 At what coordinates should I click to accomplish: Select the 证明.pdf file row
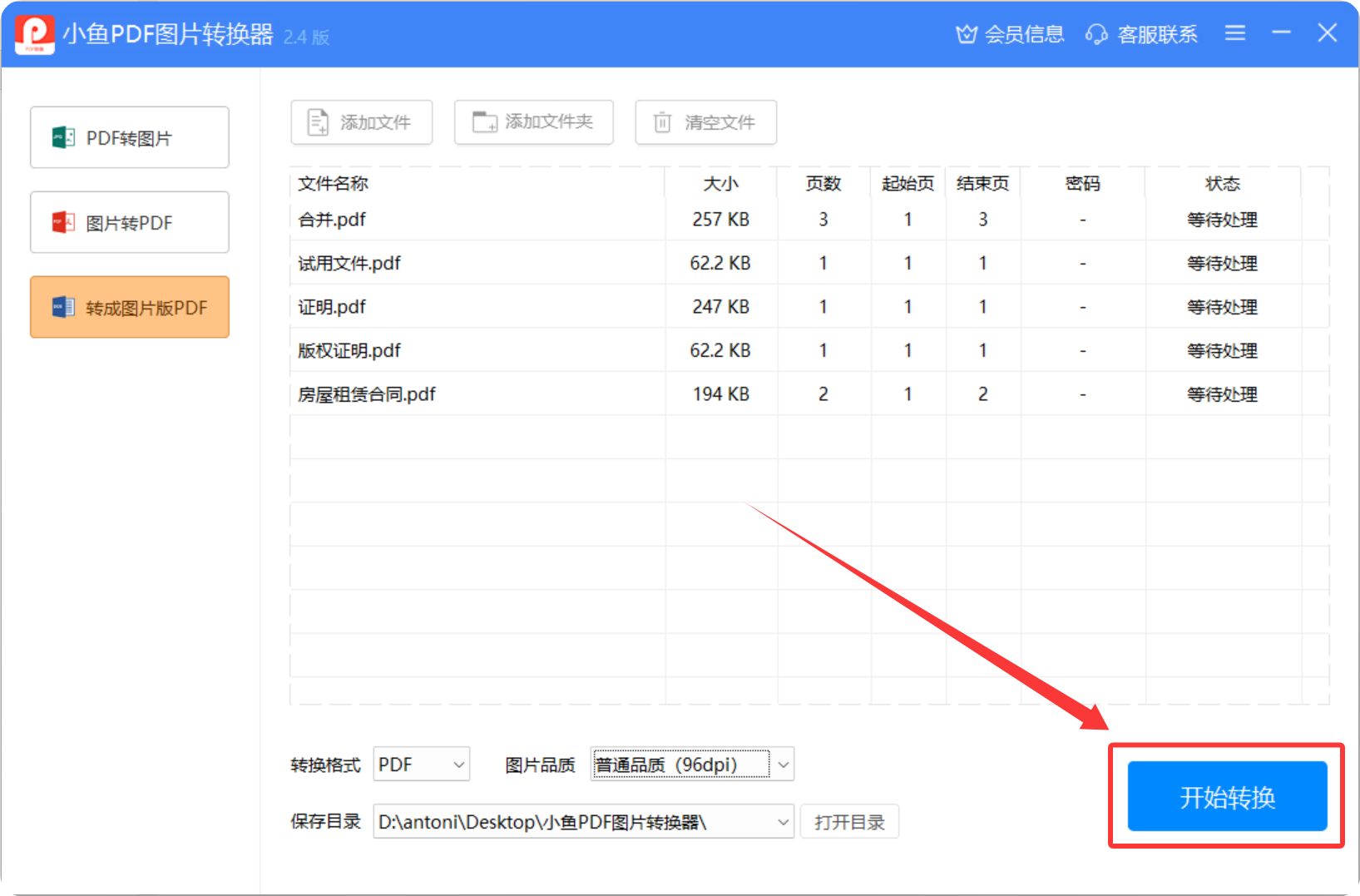(x=330, y=306)
